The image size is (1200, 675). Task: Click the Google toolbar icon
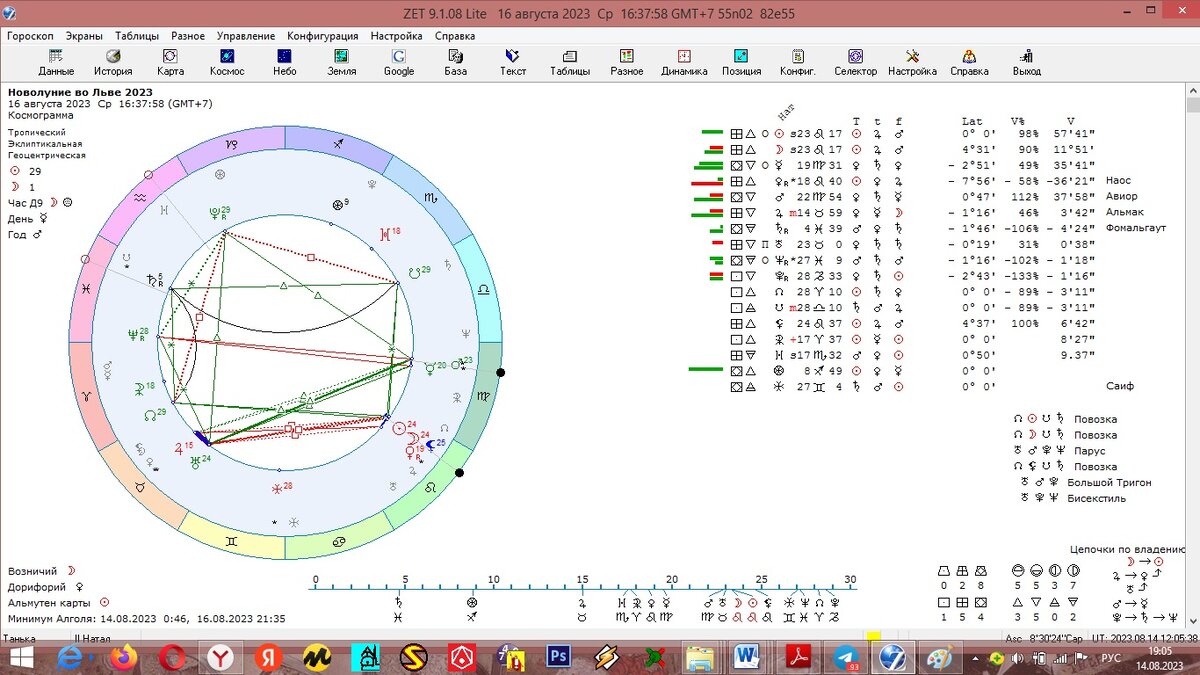[399, 63]
